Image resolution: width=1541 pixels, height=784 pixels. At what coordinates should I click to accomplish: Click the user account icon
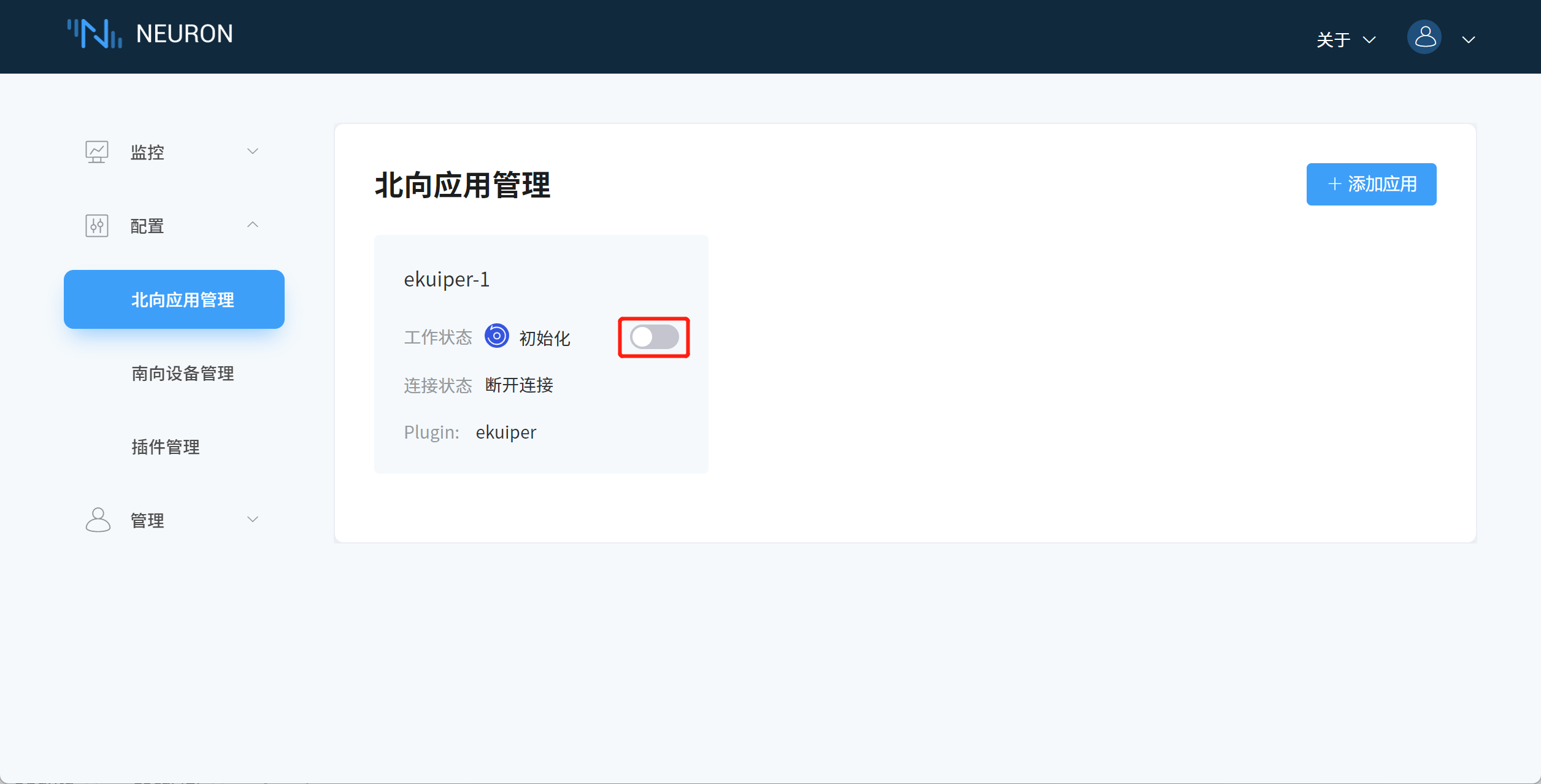[1421, 37]
